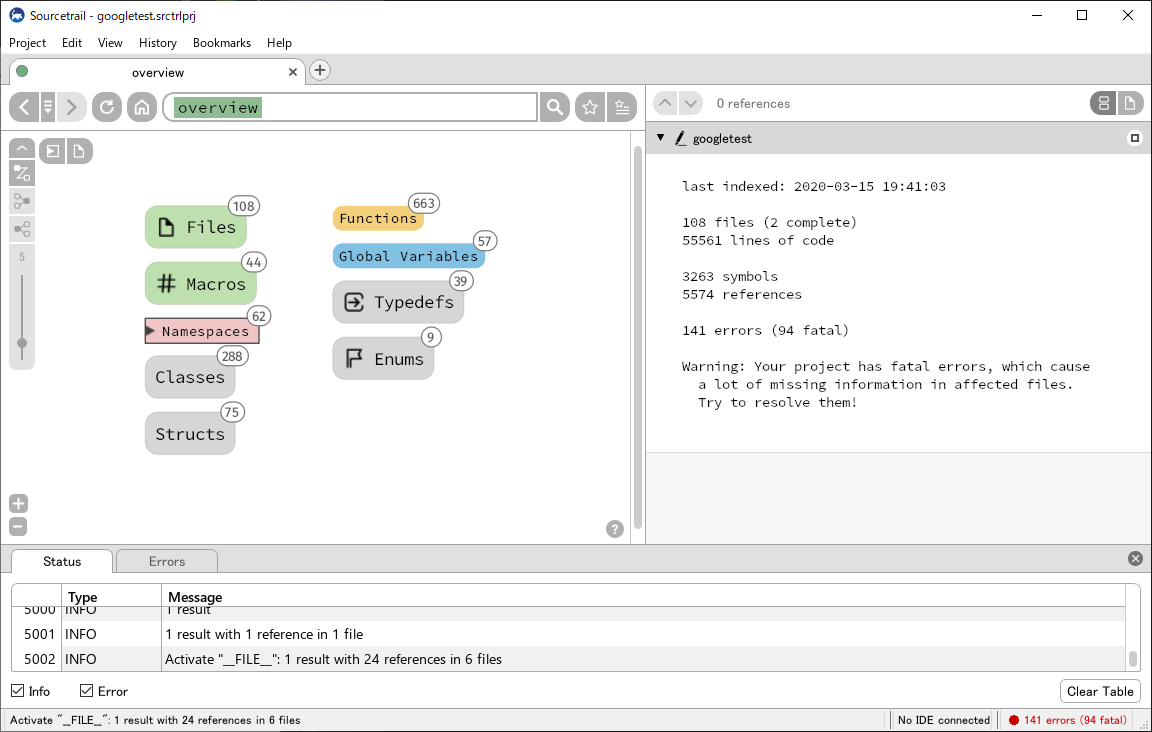The height and width of the screenshot is (732, 1152).
Task: Open the Structs node
Action: 190,434
